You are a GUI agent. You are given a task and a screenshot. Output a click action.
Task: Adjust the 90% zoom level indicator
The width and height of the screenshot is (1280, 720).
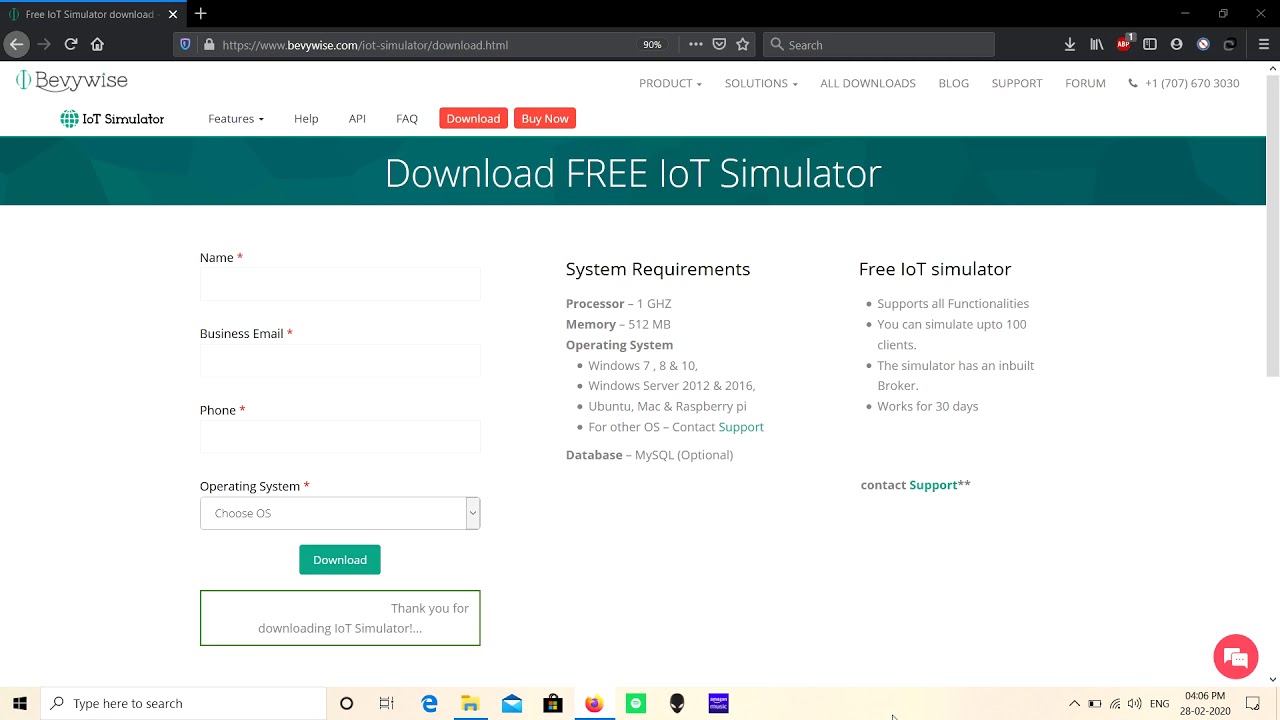pyautogui.click(x=652, y=45)
